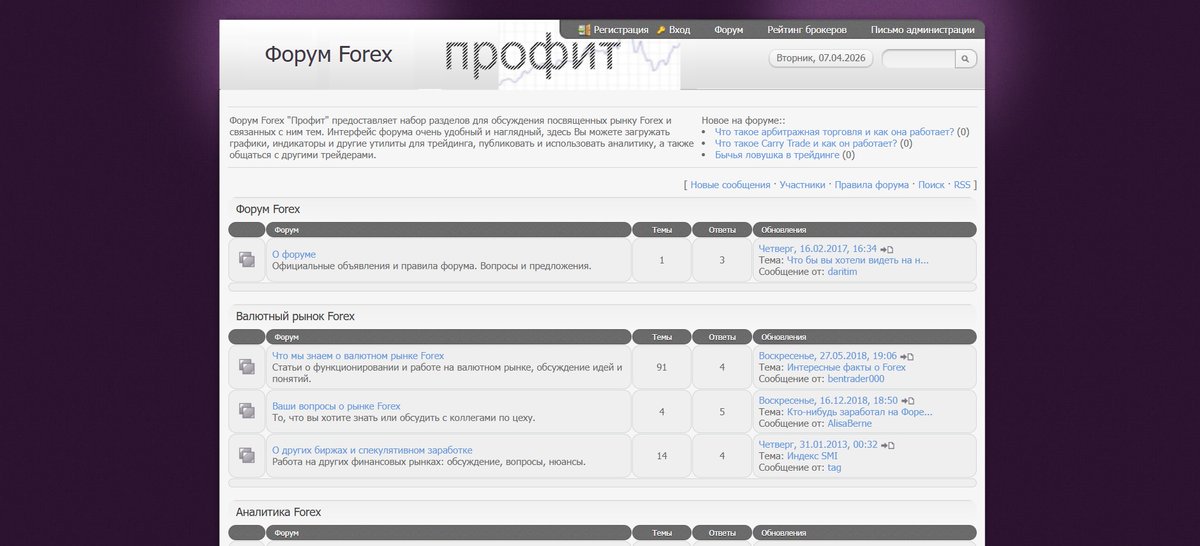Open topic Что бы вы хотели видеть
The image size is (1200, 546).
858,260
